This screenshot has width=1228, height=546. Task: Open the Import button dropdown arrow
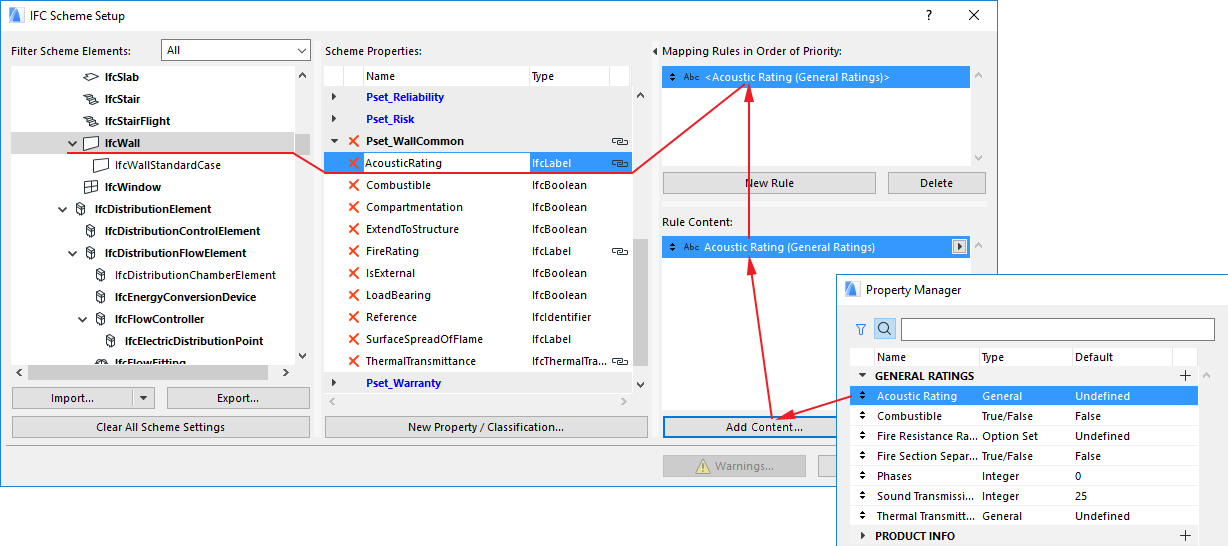[144, 398]
